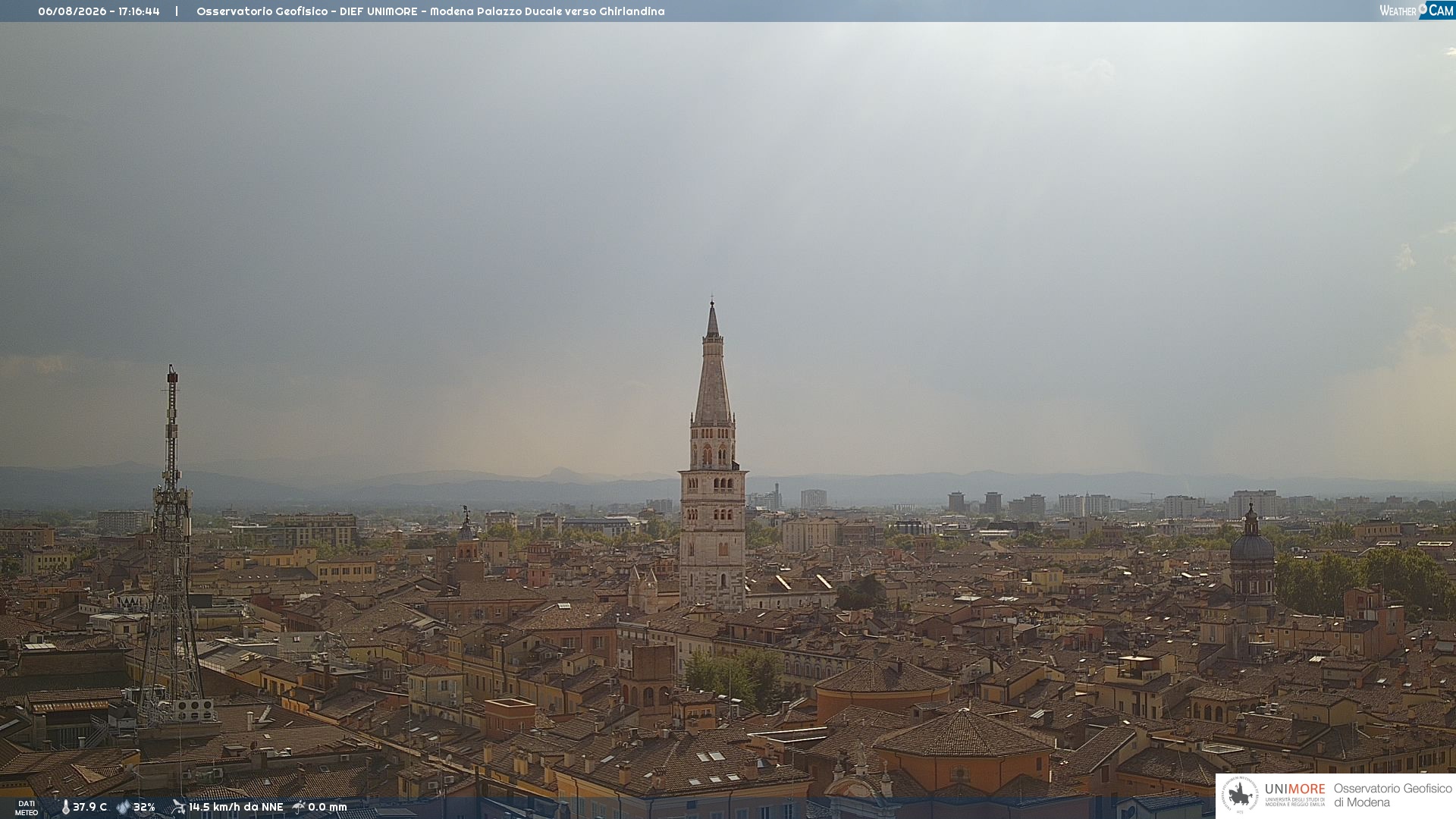Click the UNIMORE wordmark text
1456x819 pixels.
[1295, 789]
